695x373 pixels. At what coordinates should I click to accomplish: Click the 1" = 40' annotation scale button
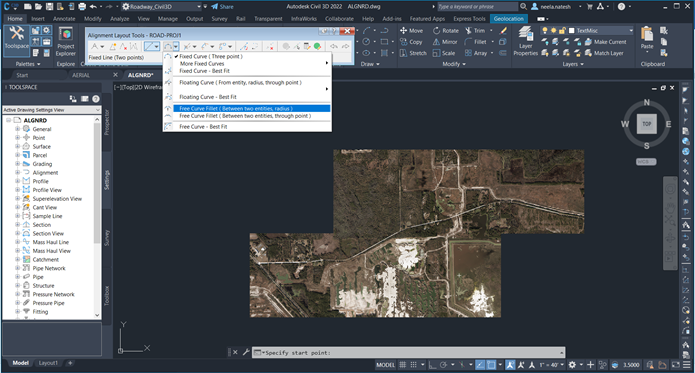551,365
